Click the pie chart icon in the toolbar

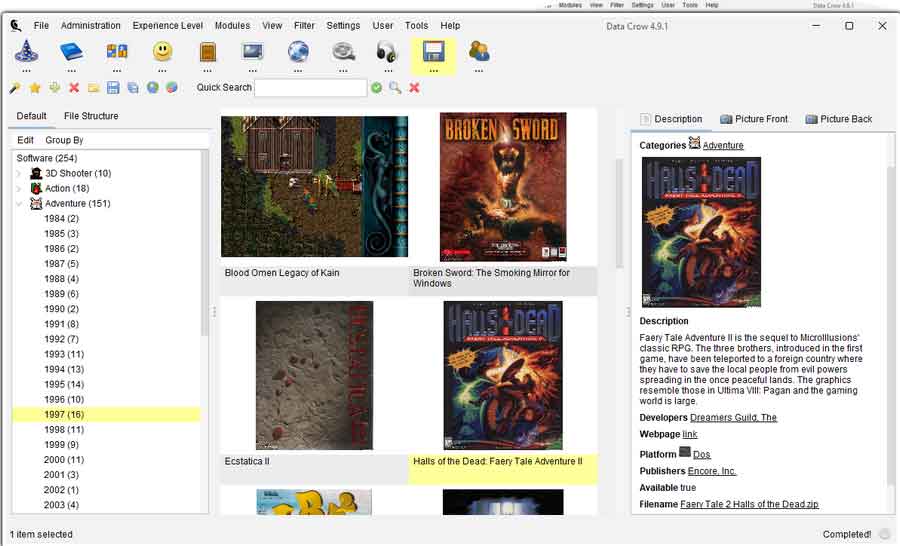(172, 88)
